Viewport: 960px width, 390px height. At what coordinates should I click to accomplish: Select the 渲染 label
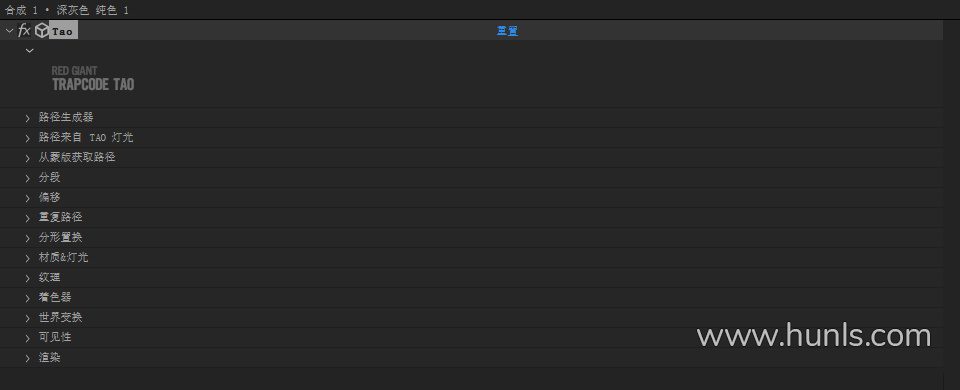(50, 358)
